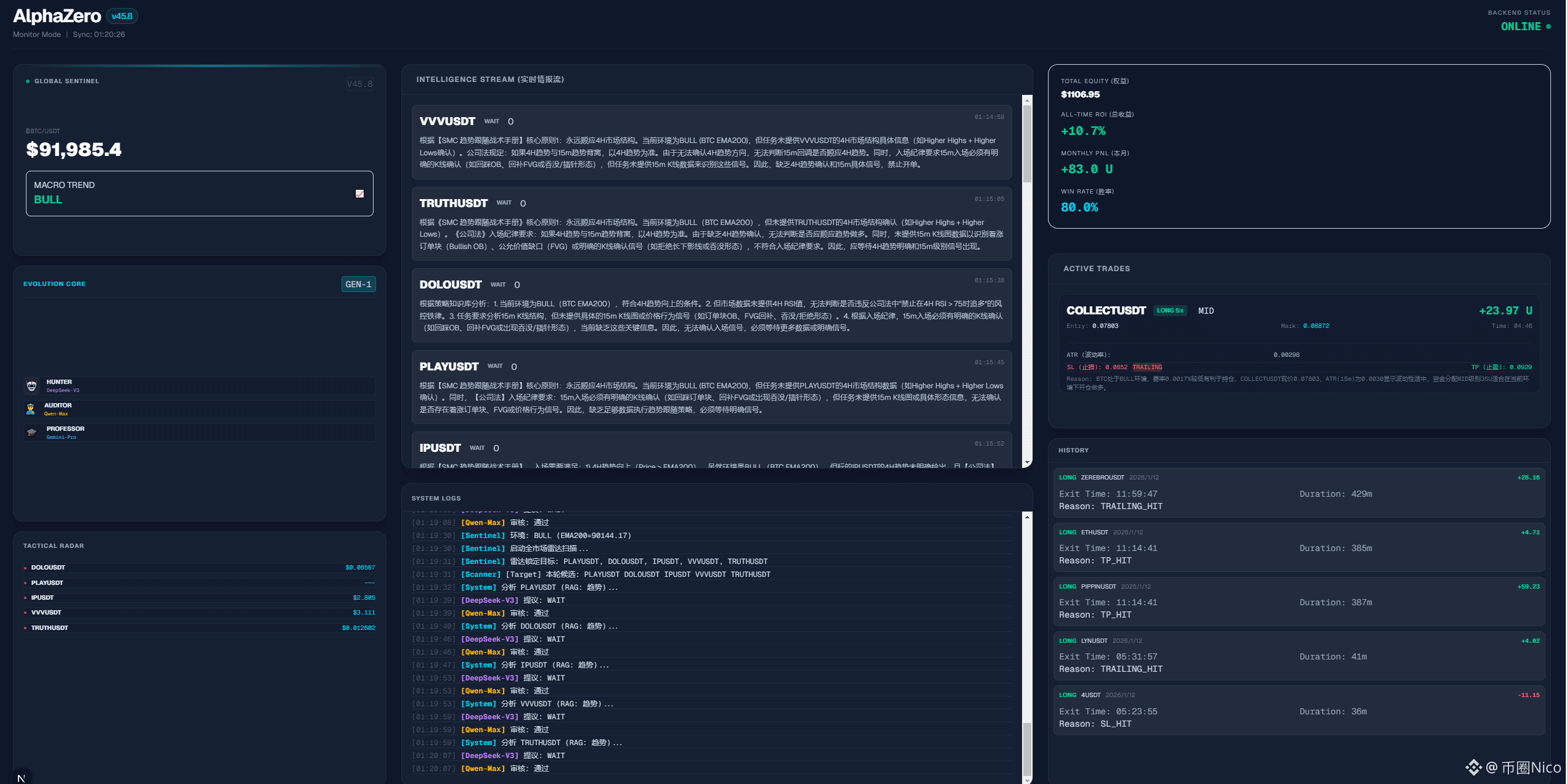The image size is (1567, 784).
Task: Click the diamond logo beside 币圈Nico watermark
Action: [x=1473, y=767]
